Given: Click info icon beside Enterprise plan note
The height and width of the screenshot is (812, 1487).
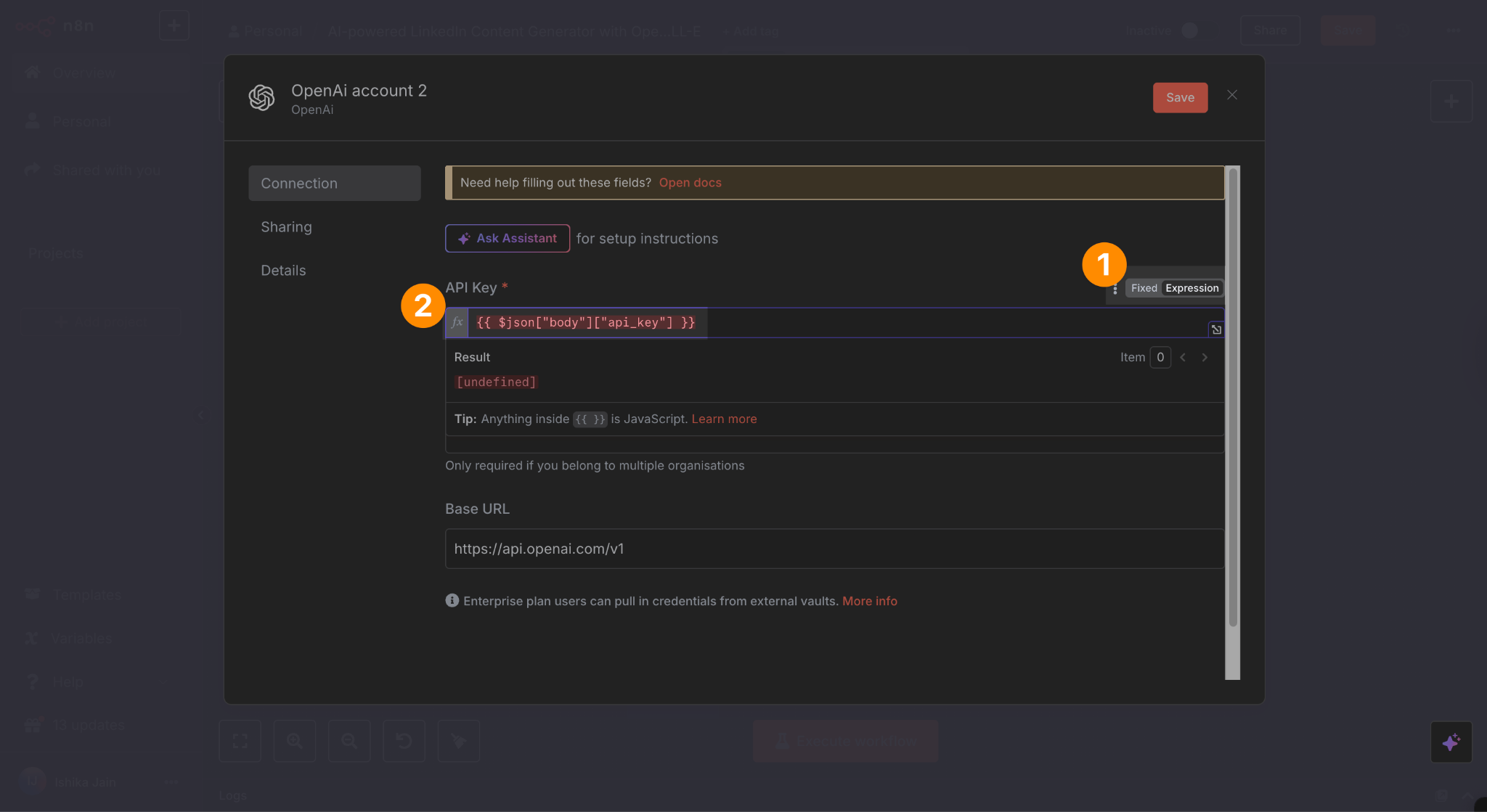Looking at the screenshot, I should 452,600.
